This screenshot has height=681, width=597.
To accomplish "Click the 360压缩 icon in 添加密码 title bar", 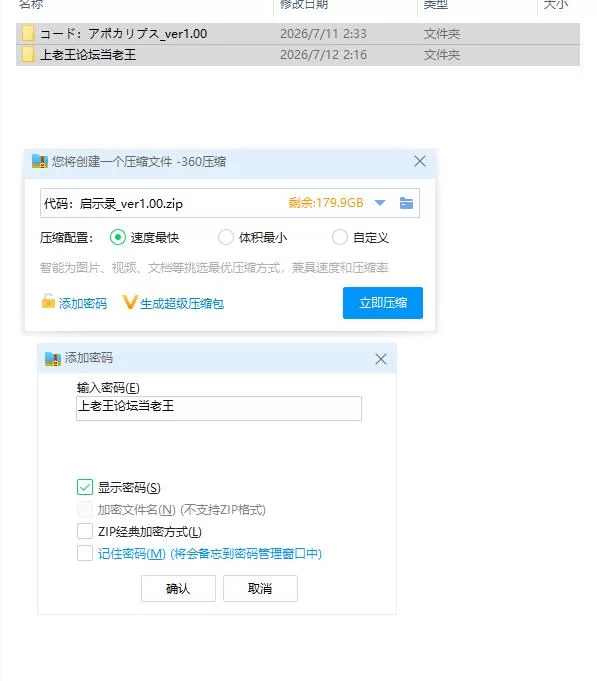I will pos(53,359).
